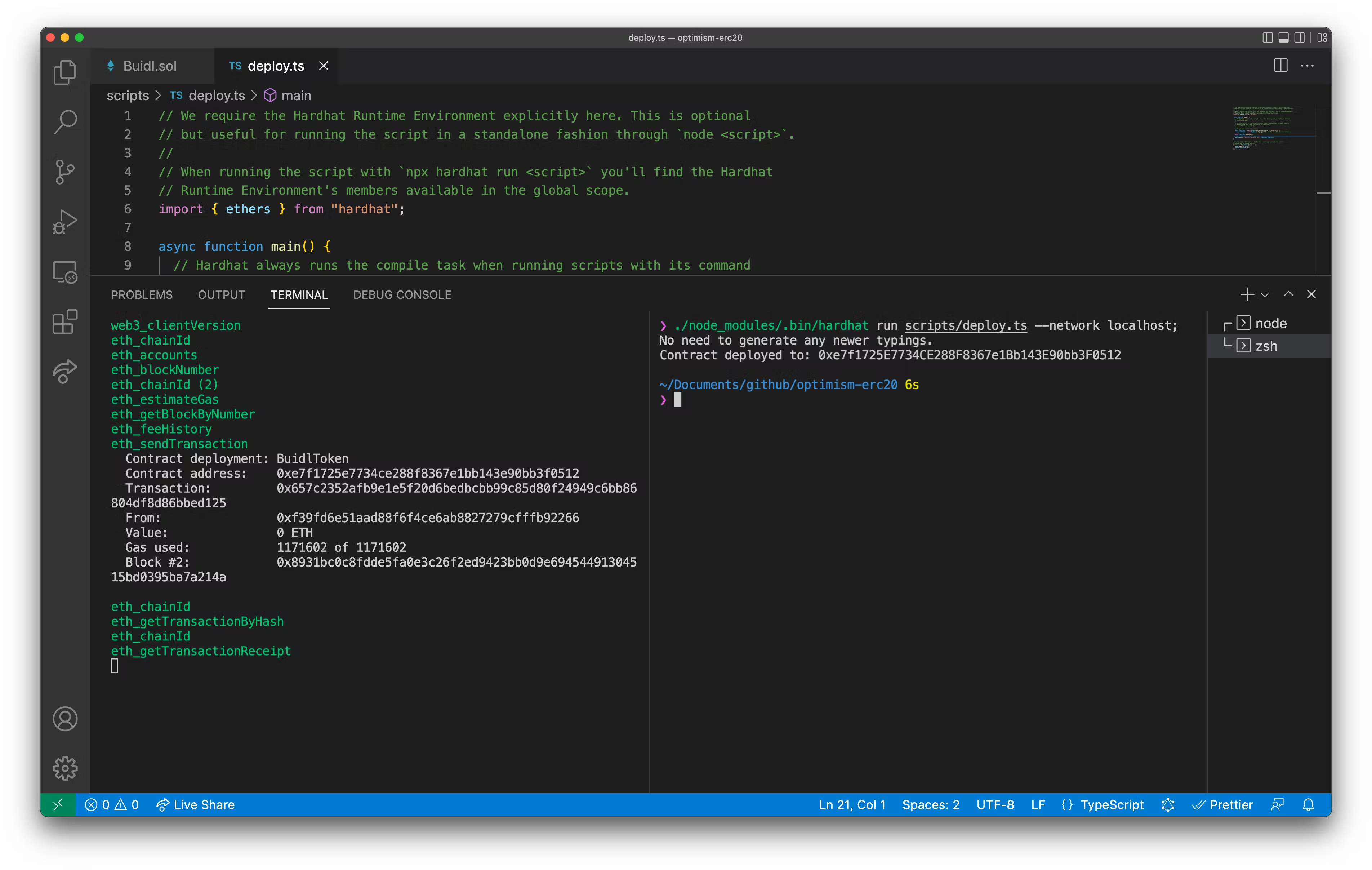Click the scripts breadcrumb
Image resolution: width=1372 pixels, height=870 pixels.
[x=128, y=96]
